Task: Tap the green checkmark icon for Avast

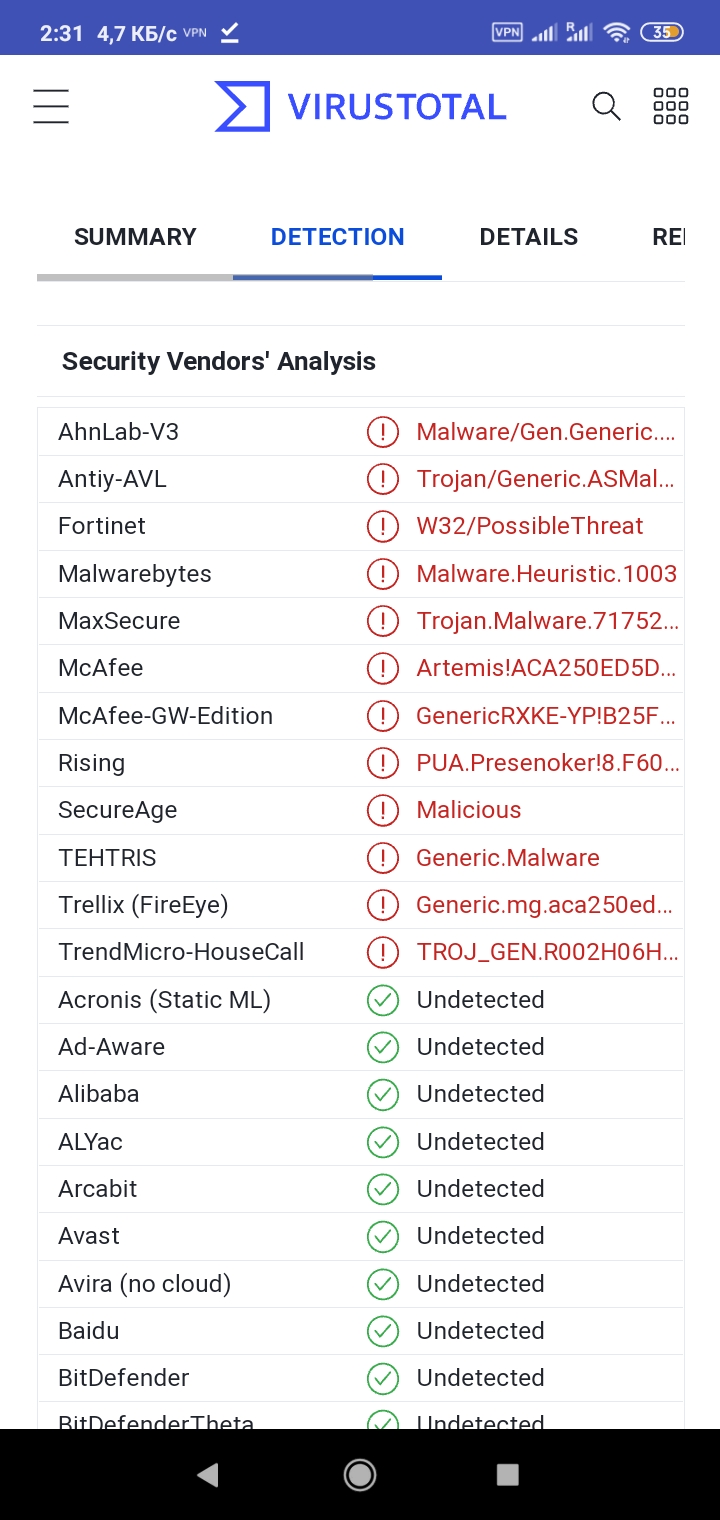Action: tap(383, 1236)
